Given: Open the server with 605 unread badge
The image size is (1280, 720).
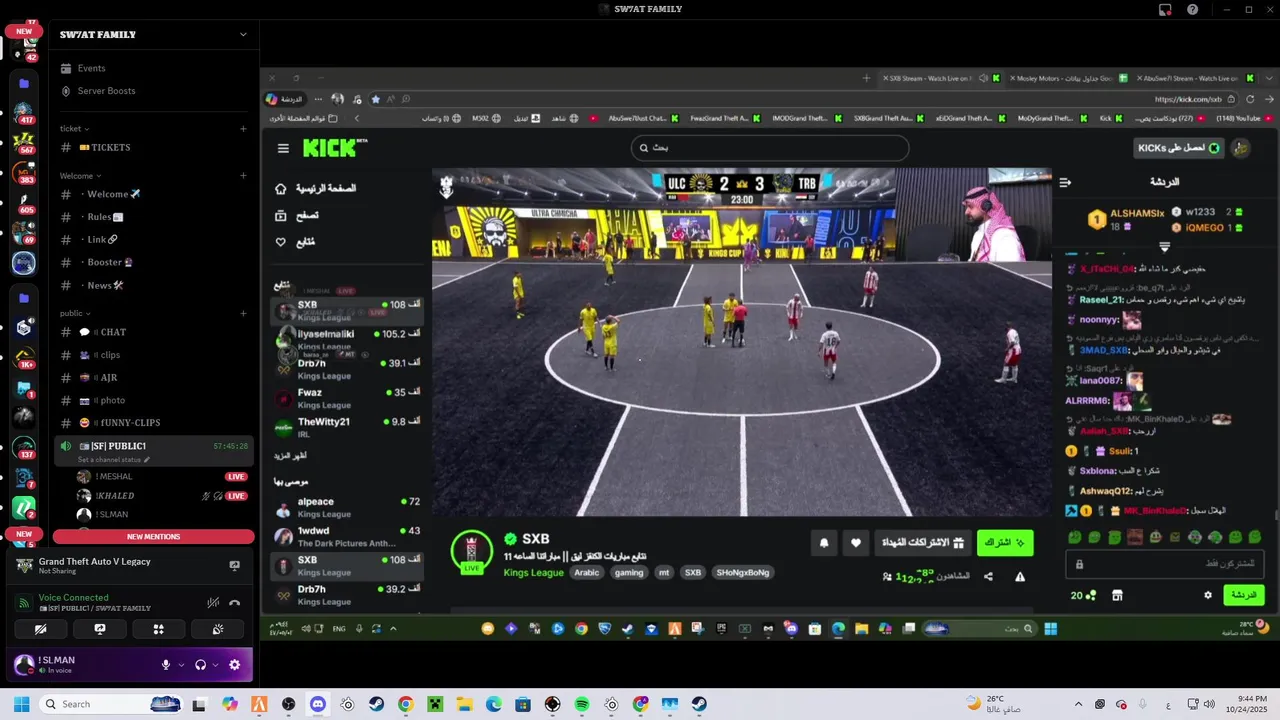Looking at the screenshot, I should click(x=24, y=201).
